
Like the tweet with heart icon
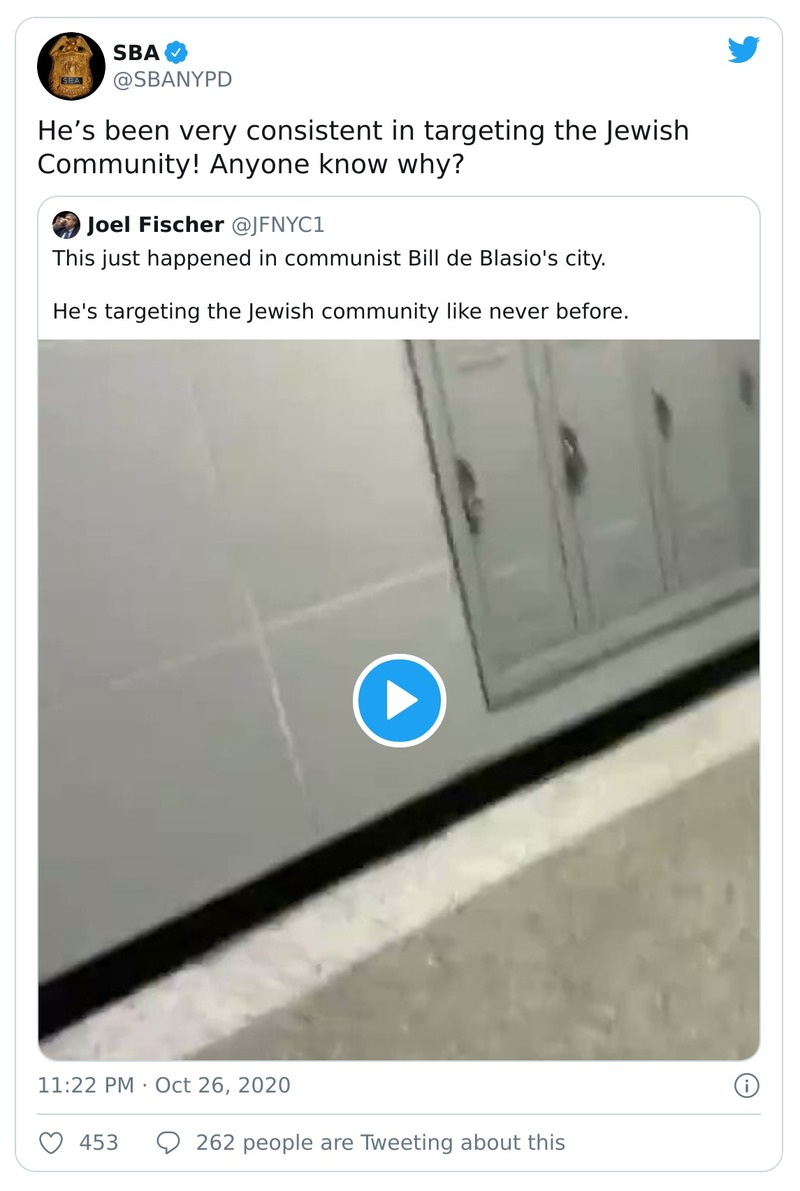(51, 1143)
